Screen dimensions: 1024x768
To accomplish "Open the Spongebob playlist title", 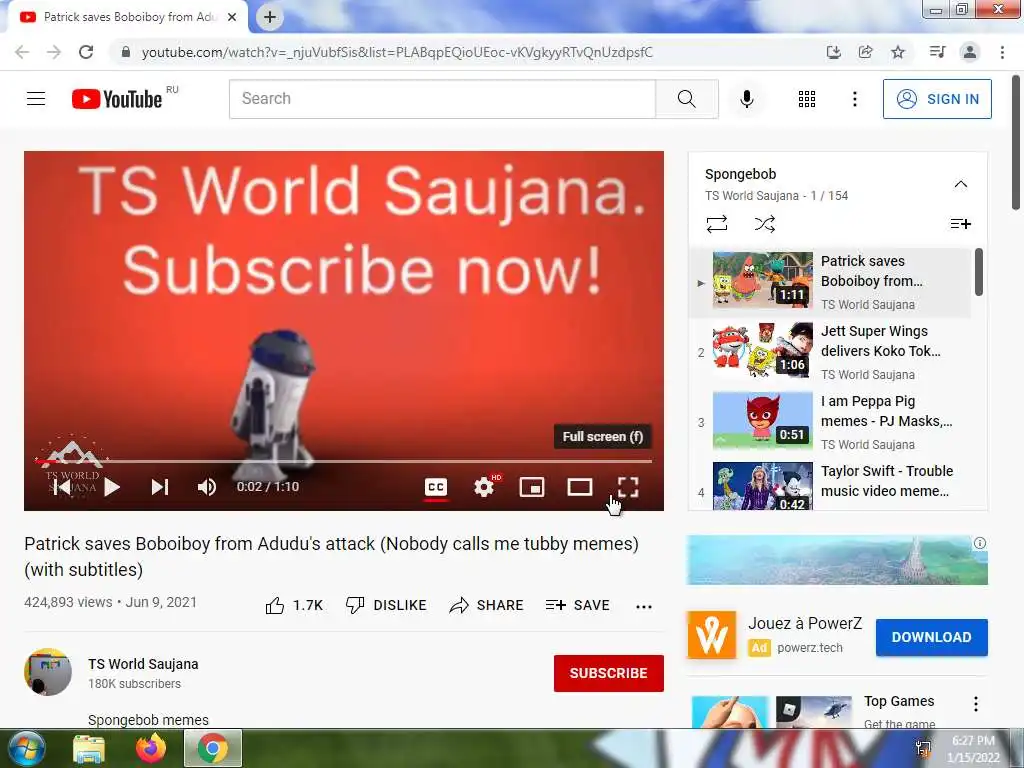I will (741, 174).
